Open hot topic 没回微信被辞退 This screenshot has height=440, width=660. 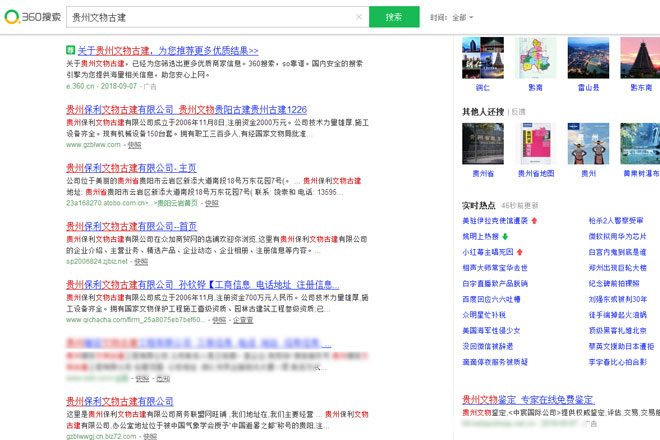point(488,347)
